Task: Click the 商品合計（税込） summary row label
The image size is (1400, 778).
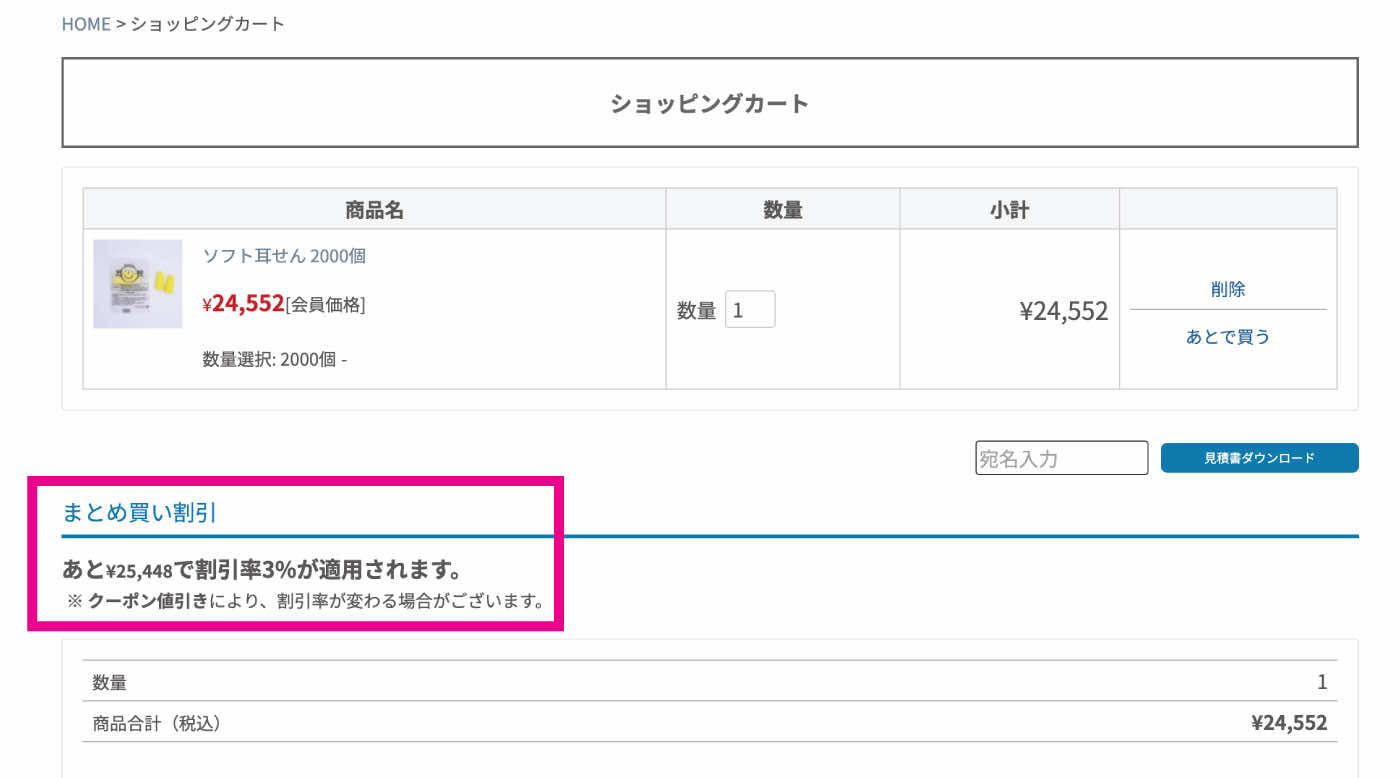Action: [x=157, y=723]
